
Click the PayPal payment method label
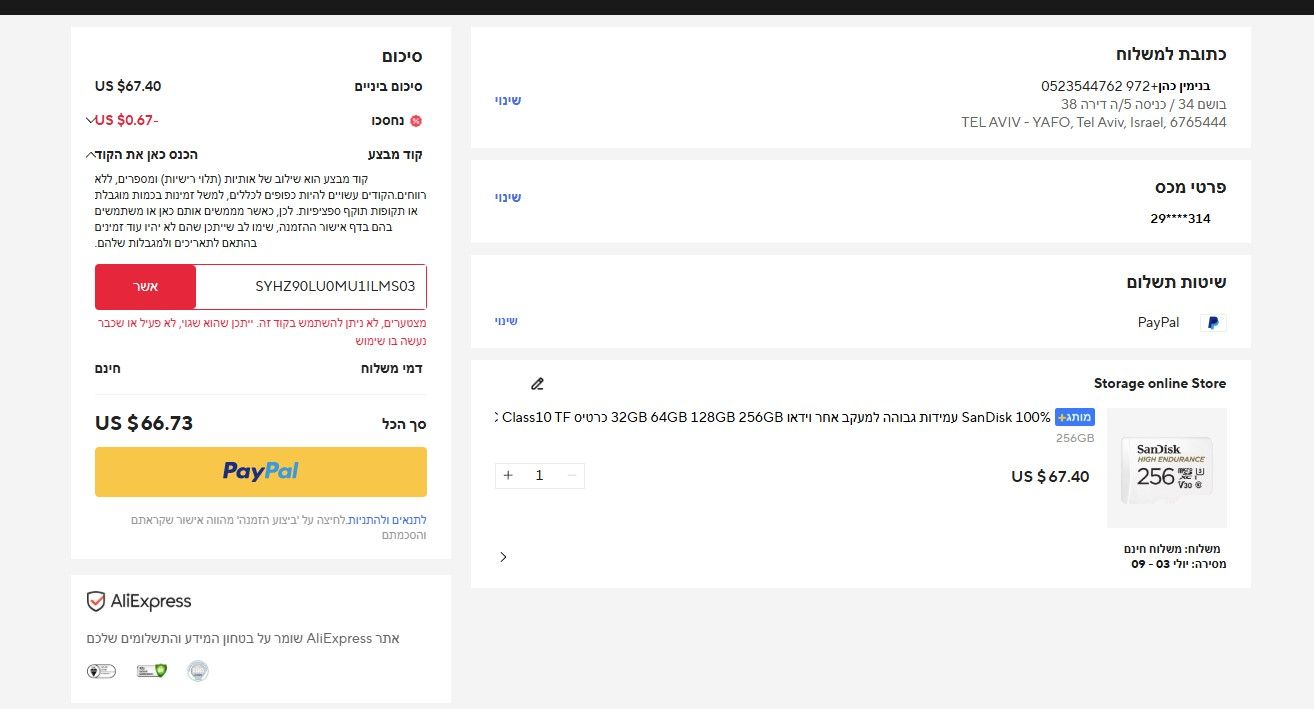point(1158,322)
